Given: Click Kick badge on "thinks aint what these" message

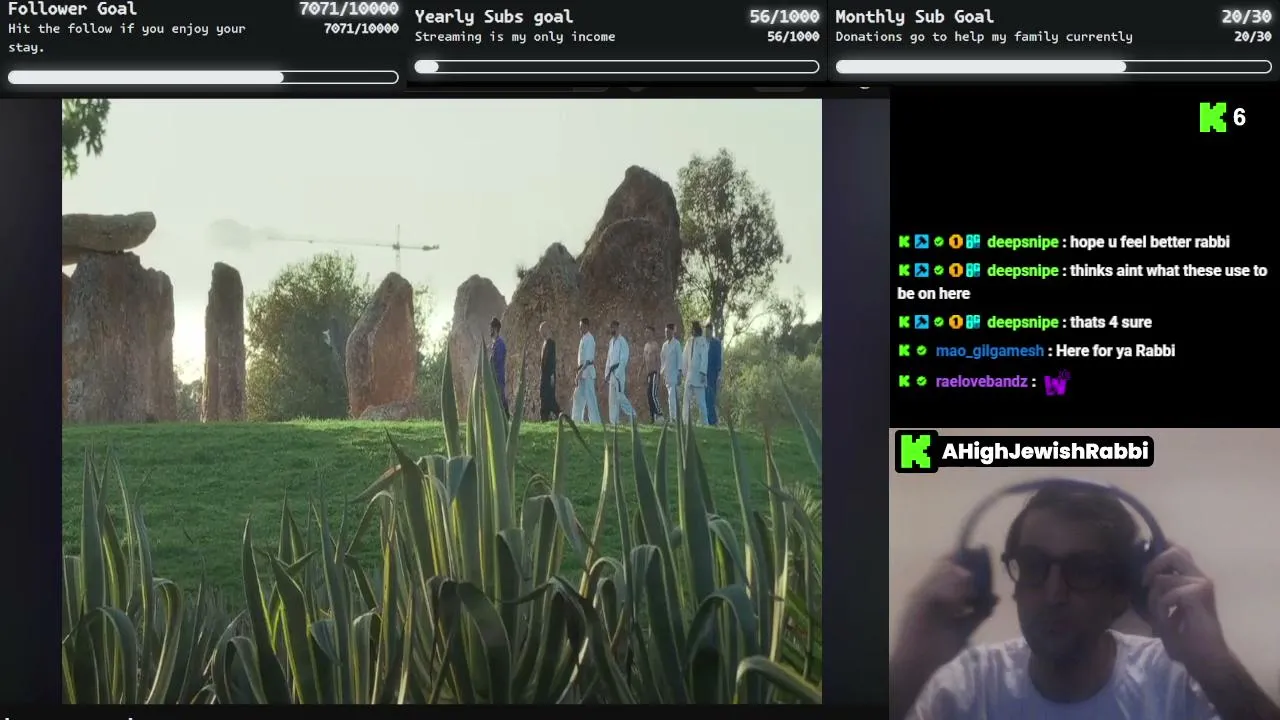Looking at the screenshot, I should coord(904,270).
